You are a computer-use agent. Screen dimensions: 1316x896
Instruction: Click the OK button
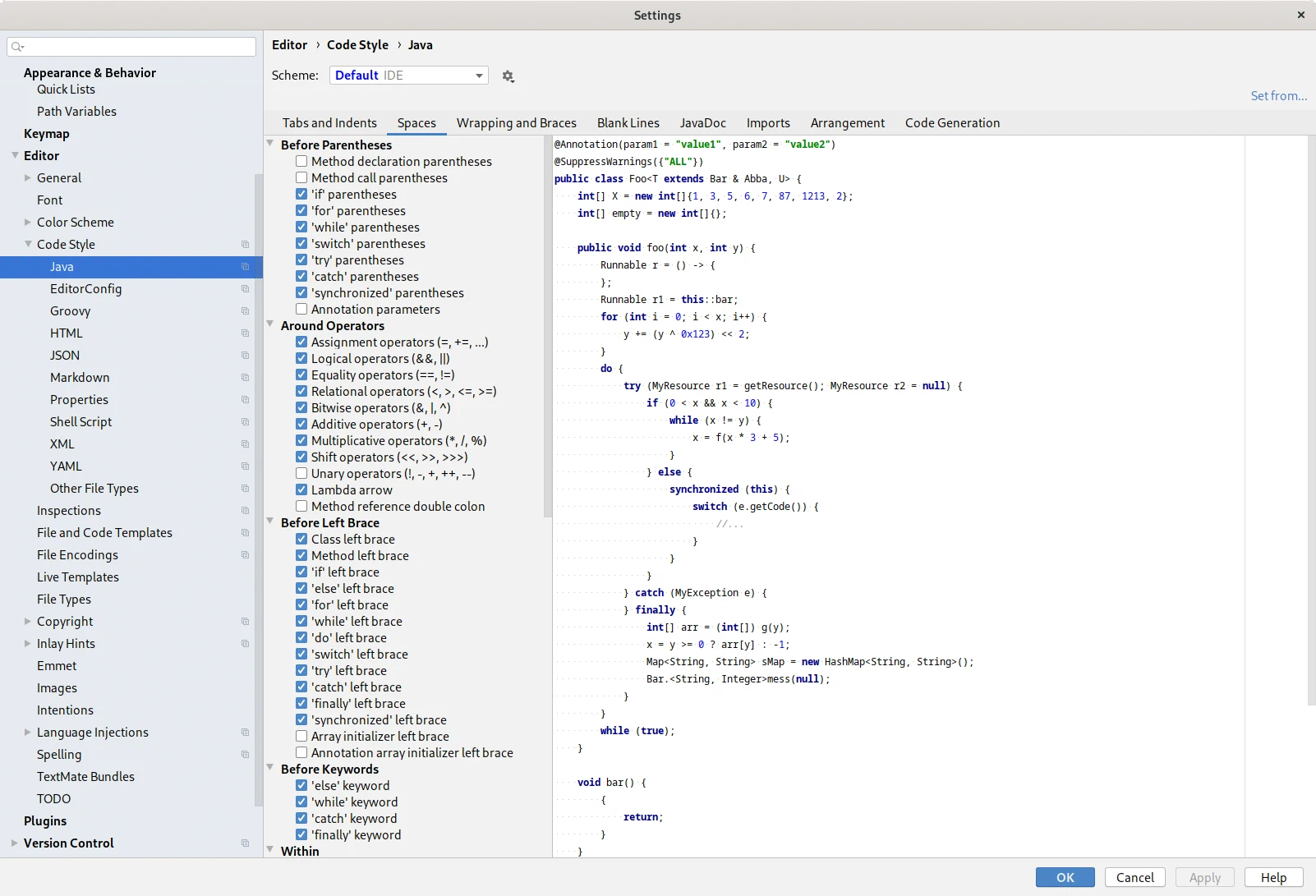(1065, 877)
